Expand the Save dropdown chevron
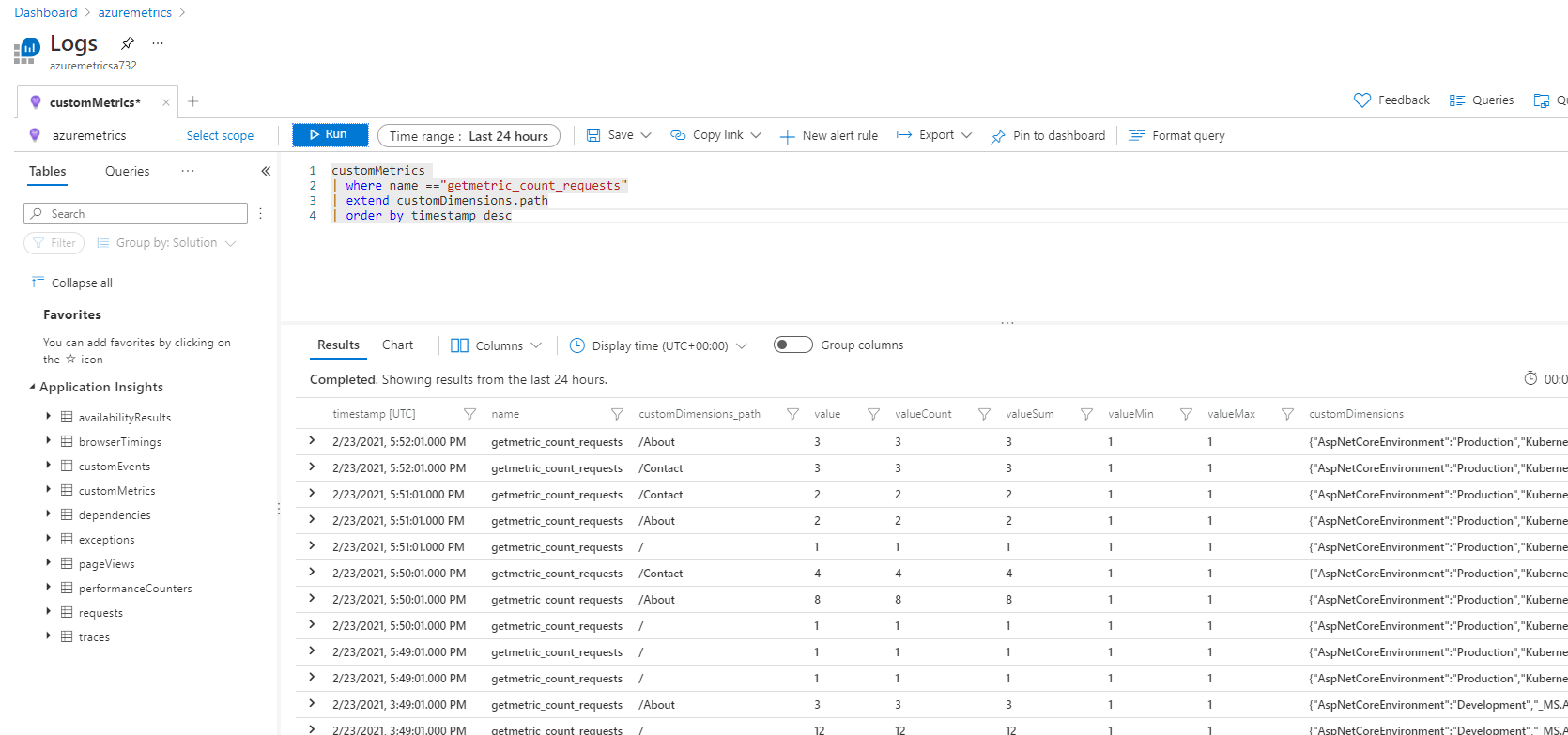 click(x=646, y=135)
